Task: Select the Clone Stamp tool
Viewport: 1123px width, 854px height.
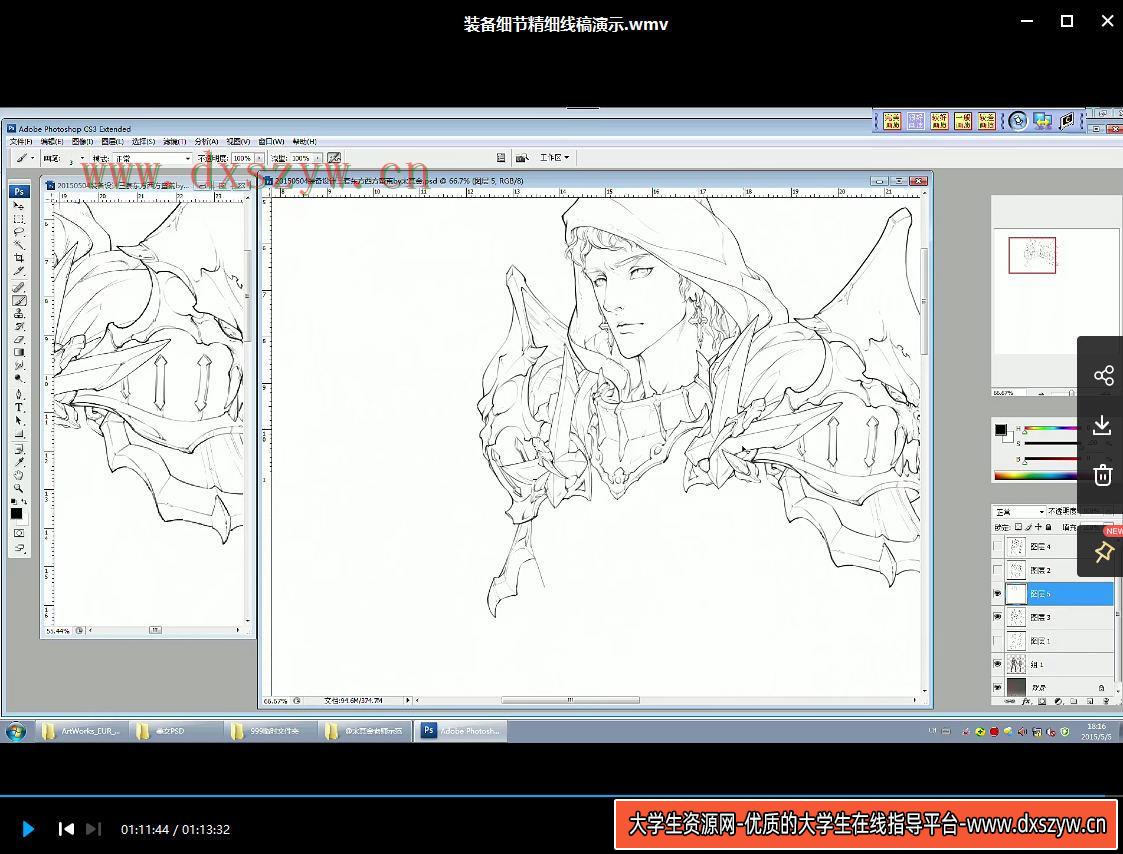Action: point(19,313)
